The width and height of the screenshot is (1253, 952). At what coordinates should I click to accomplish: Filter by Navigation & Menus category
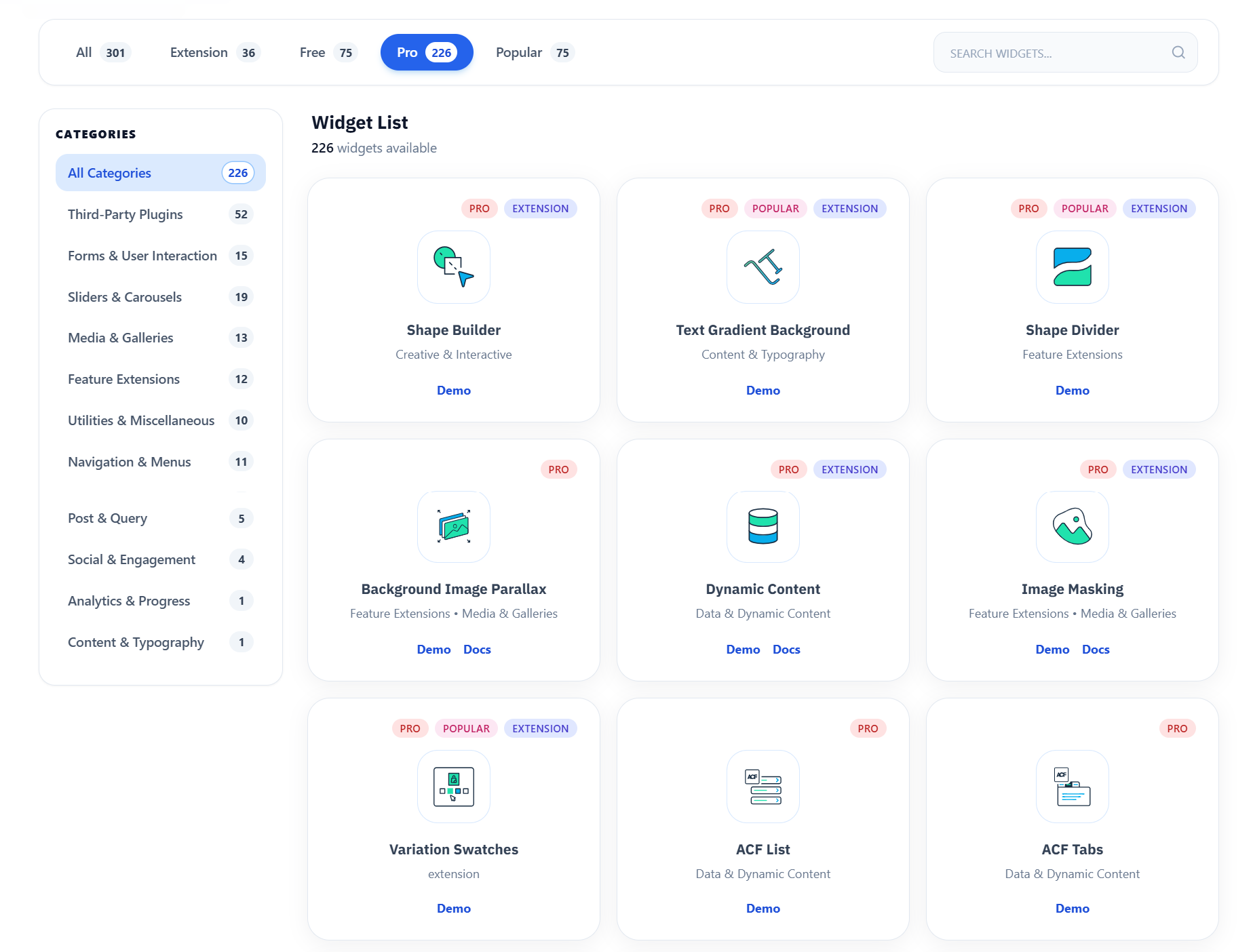pos(161,462)
